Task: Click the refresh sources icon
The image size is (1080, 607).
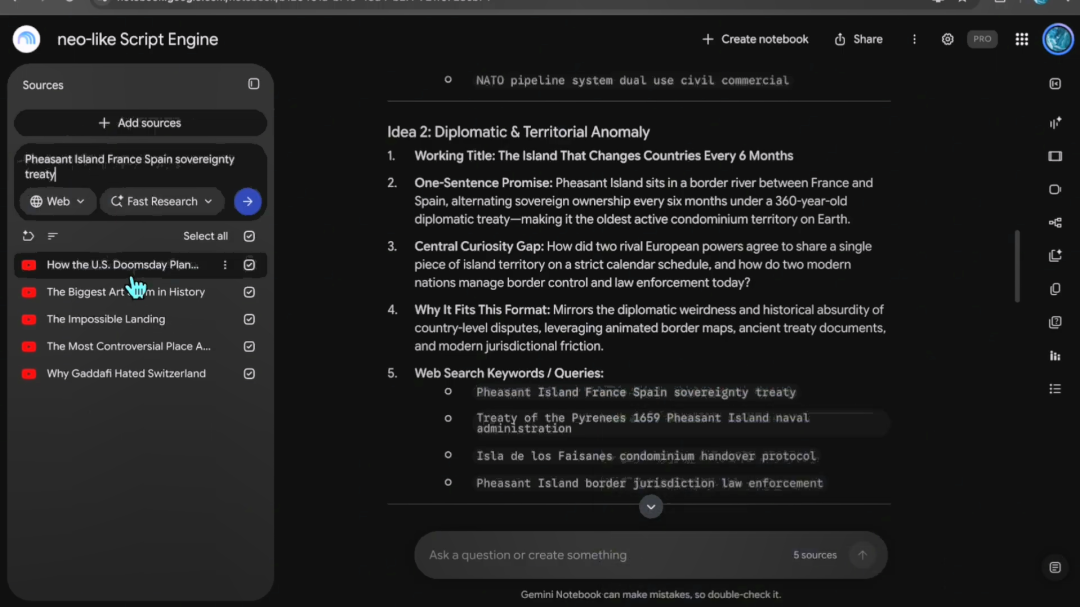Action: [28, 236]
